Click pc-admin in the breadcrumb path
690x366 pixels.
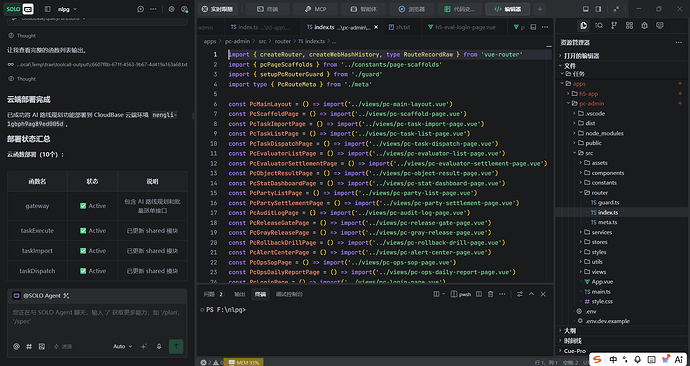[x=237, y=41]
